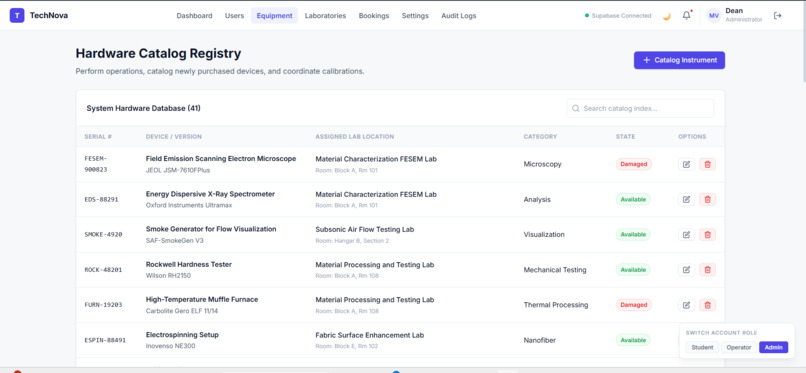Click the STATE column header
Viewport: 806px width, 373px height.
(626, 137)
